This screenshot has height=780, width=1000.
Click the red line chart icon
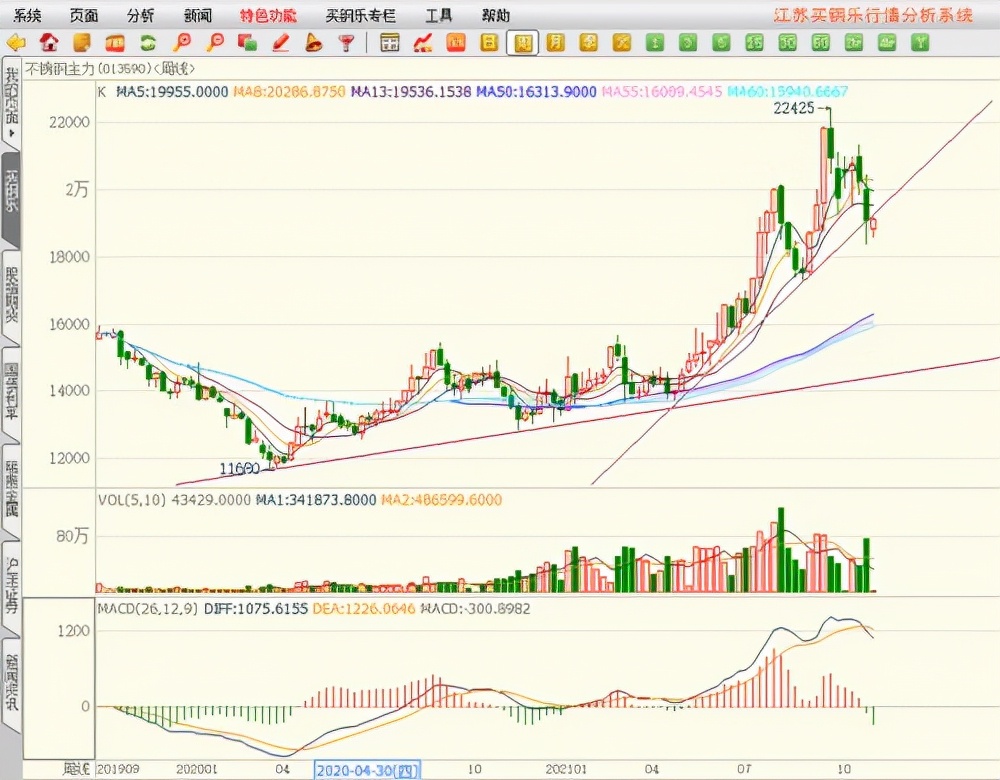pos(422,42)
